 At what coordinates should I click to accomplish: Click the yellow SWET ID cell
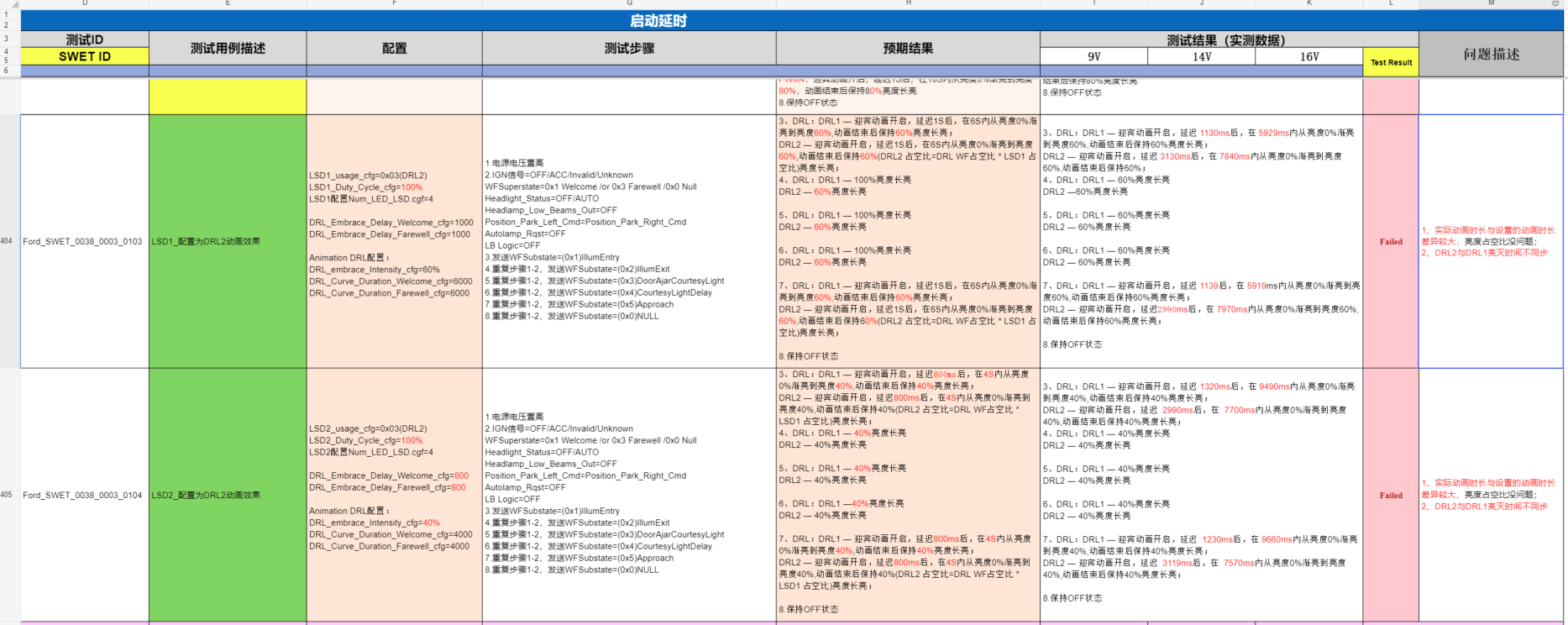click(x=85, y=56)
